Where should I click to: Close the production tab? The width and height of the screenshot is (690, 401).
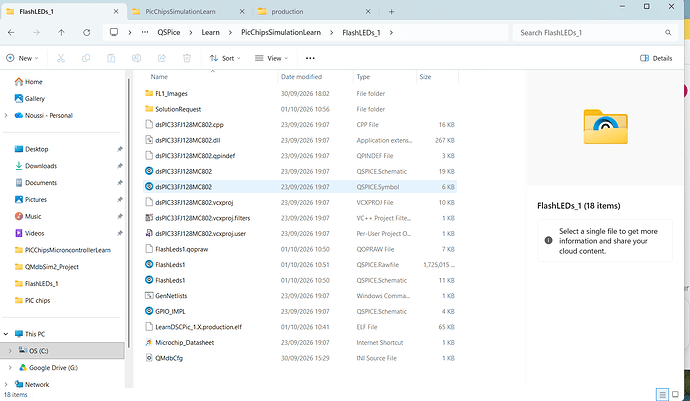pos(368,12)
